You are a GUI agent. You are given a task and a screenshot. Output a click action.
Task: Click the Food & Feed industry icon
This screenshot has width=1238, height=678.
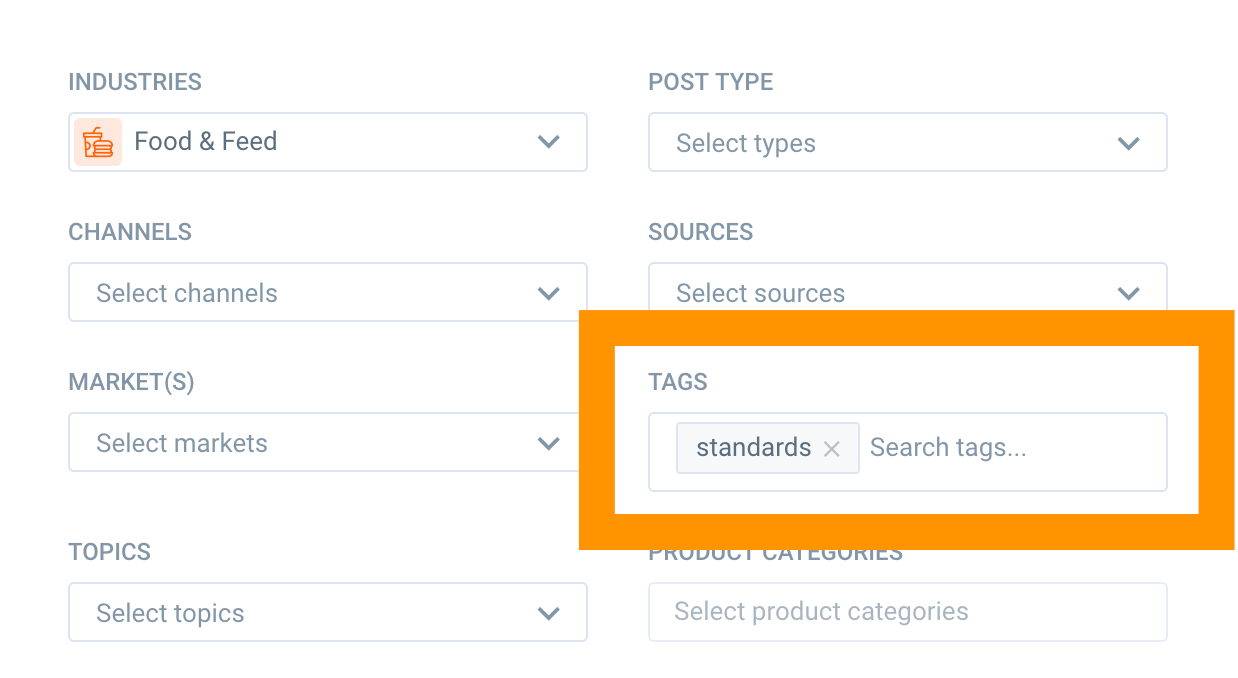tap(97, 142)
